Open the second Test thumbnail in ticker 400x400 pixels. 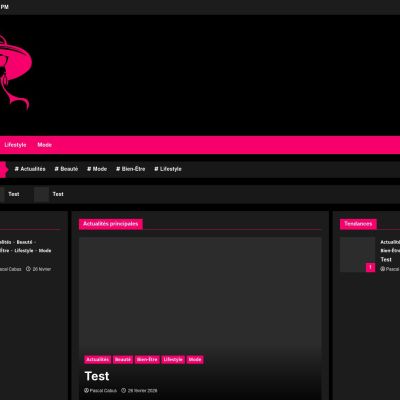[42, 194]
